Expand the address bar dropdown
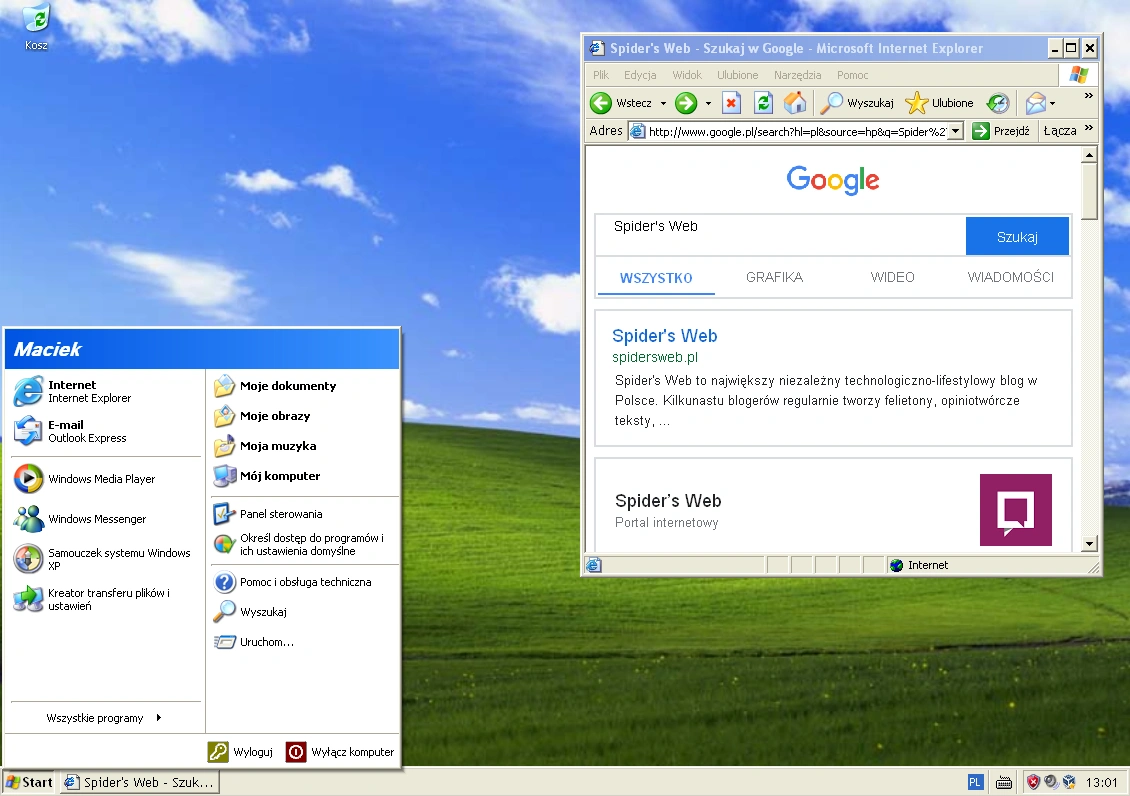The height and width of the screenshot is (796, 1130). (955, 131)
